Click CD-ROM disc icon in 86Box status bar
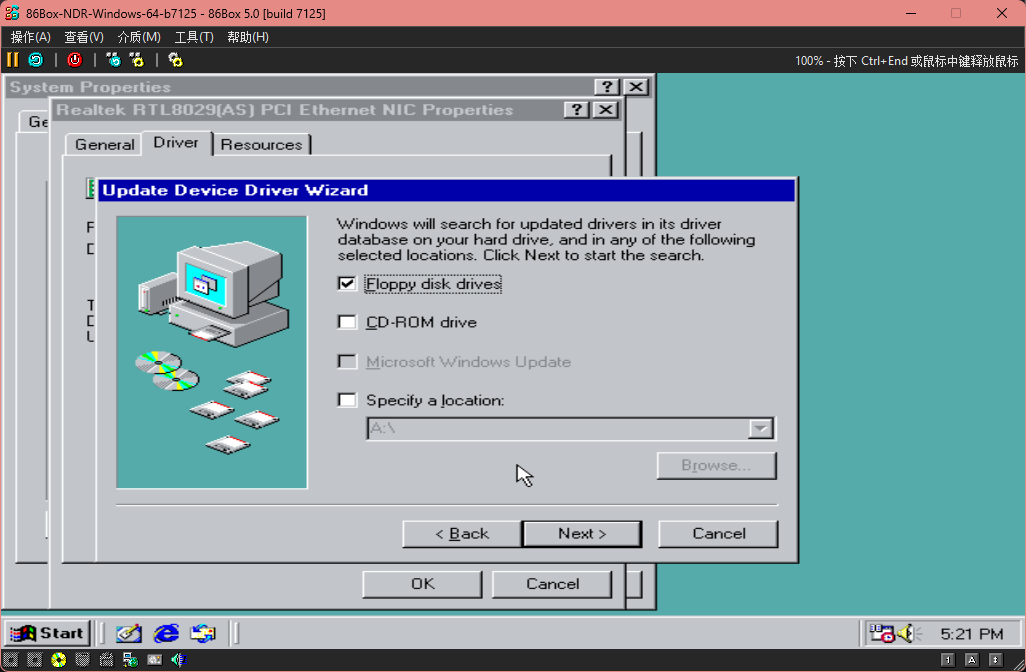 coord(59,660)
